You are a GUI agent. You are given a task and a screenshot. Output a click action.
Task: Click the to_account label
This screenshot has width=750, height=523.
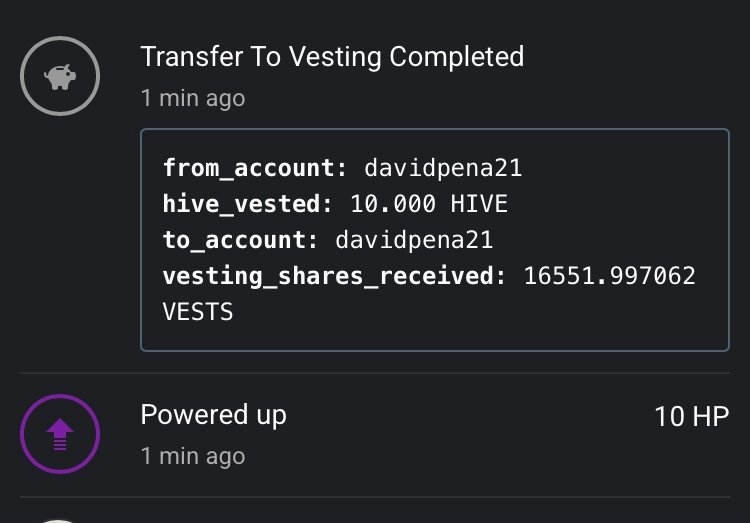[241, 240]
